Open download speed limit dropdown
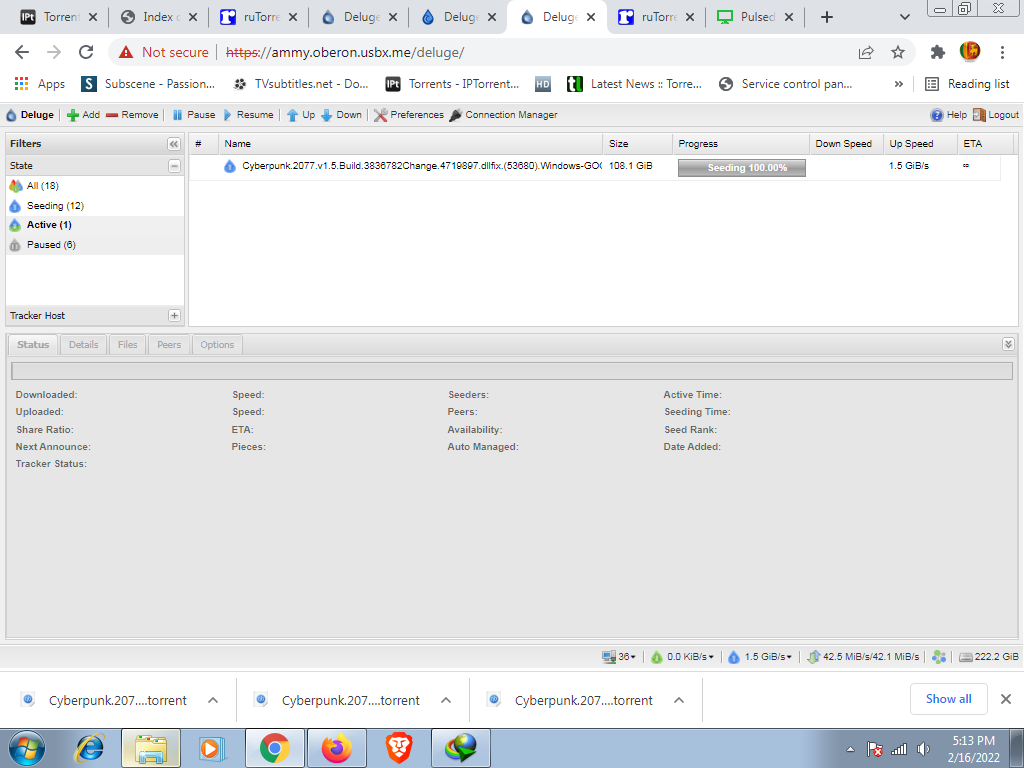This screenshot has width=1024, height=768. pos(682,657)
